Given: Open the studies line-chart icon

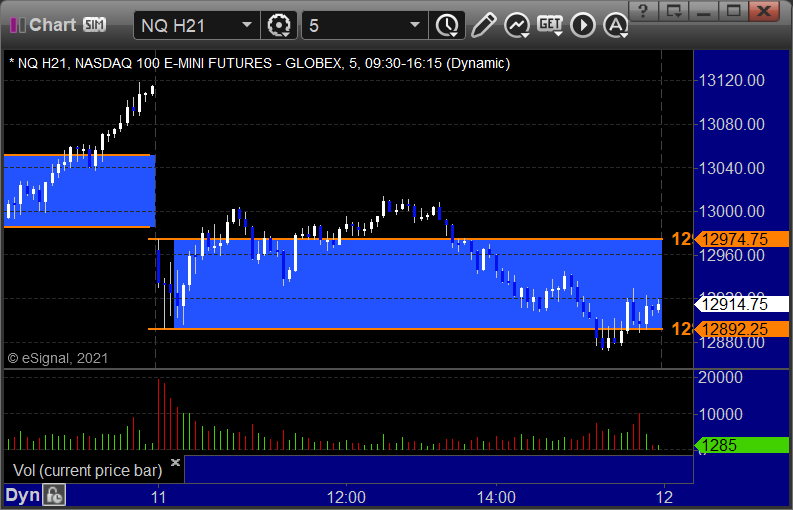Looking at the screenshot, I should (x=517, y=25).
